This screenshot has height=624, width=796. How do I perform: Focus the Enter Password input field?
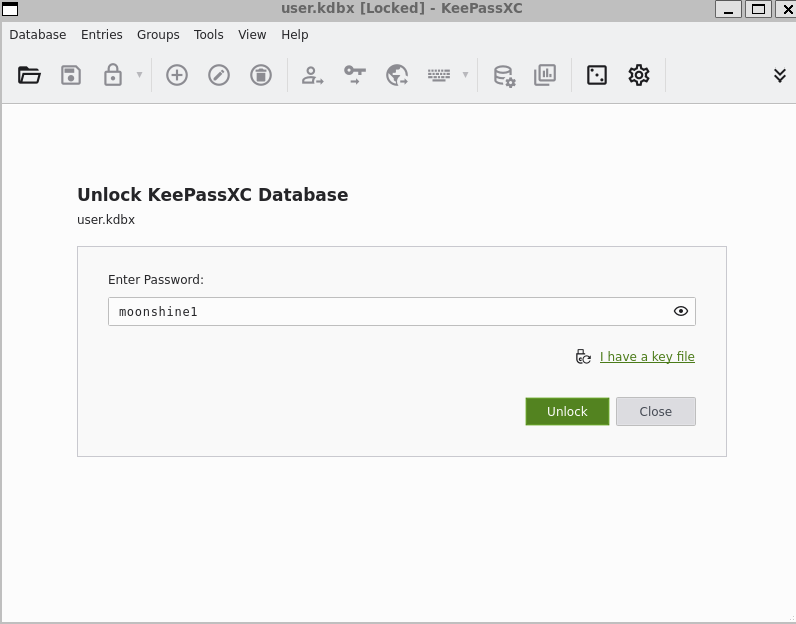click(x=390, y=311)
